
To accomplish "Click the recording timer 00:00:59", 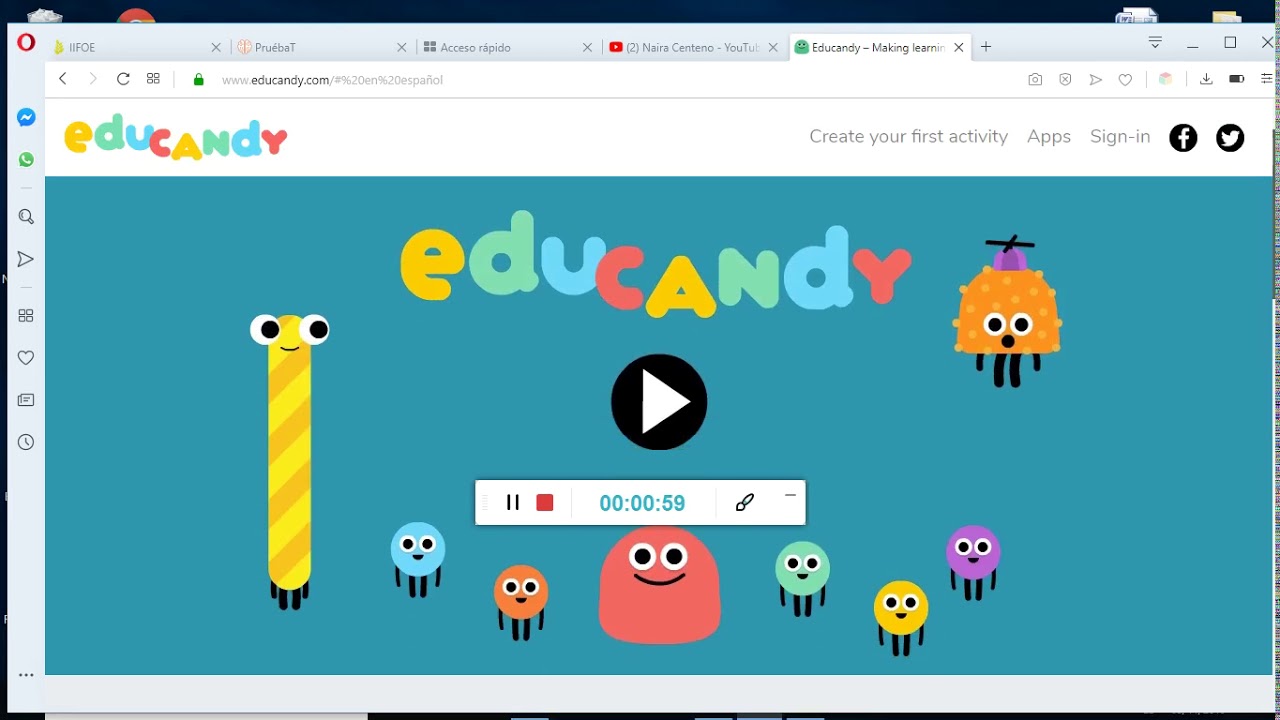I will click(642, 503).
